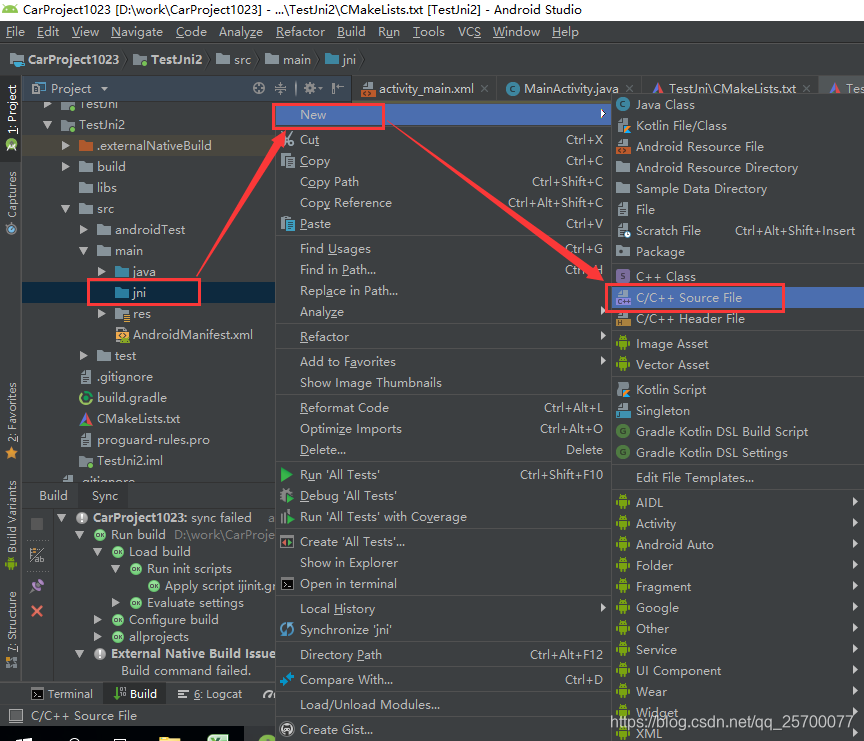The width and height of the screenshot is (864, 741).
Task: Click the hide Project panel icon
Action: (x=338, y=88)
